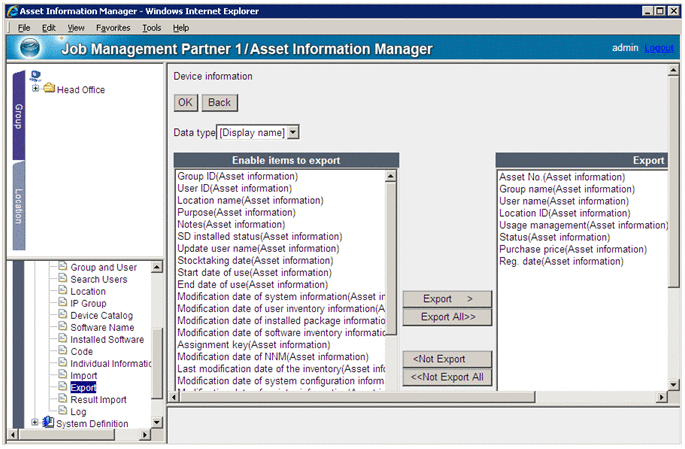The width and height of the screenshot is (685, 449).
Task: Click the <Not Export button
Action: pos(447,359)
